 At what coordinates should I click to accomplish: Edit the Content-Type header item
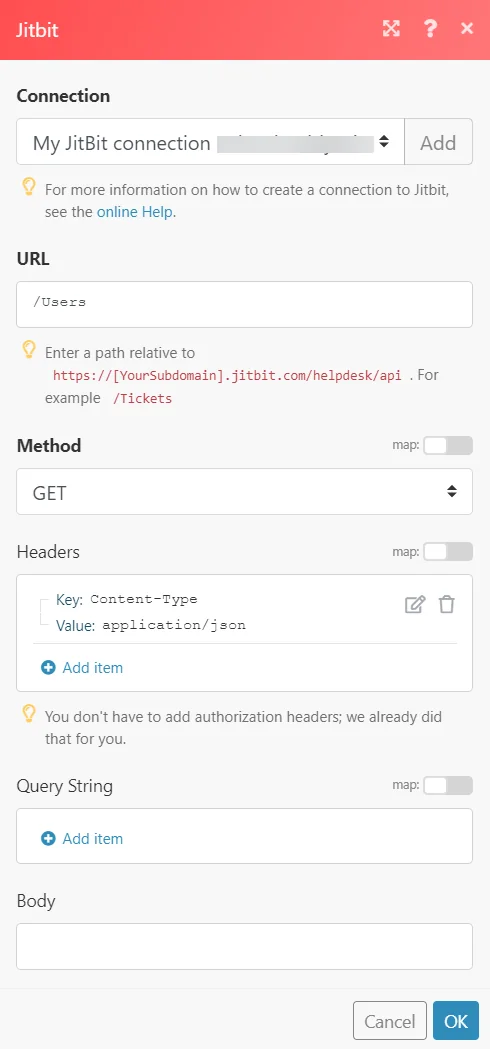tap(415, 605)
